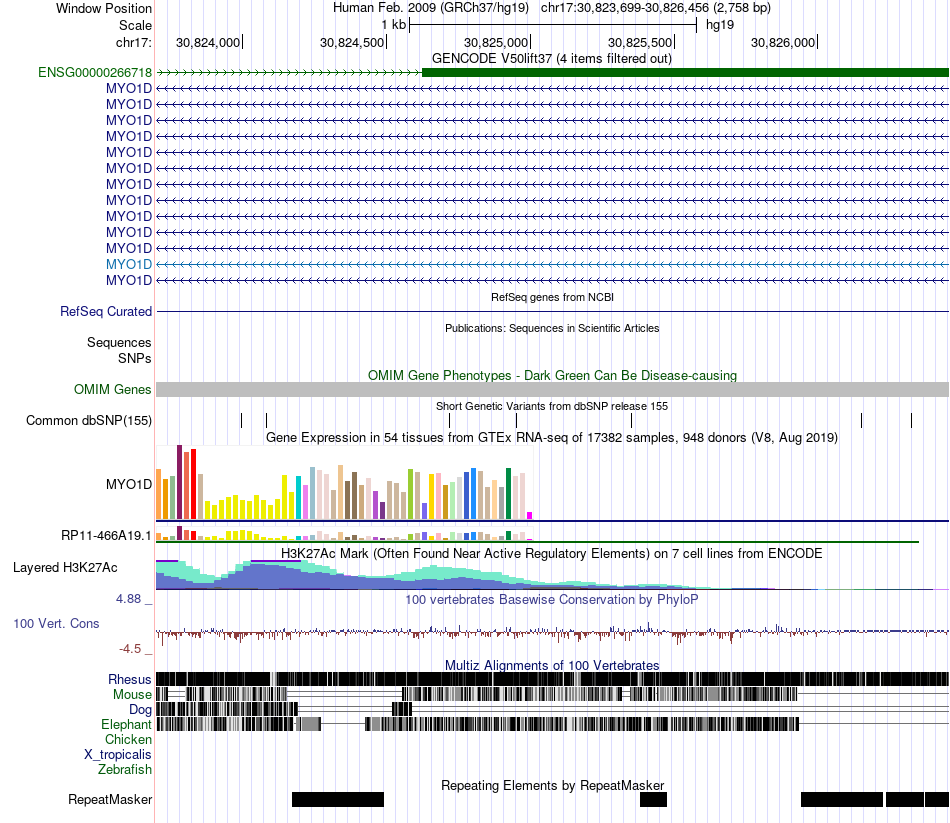Click the RP11-466A19.1 small expression bar chart
Image resolution: width=950 pixels, height=823 pixels.
coord(344,533)
